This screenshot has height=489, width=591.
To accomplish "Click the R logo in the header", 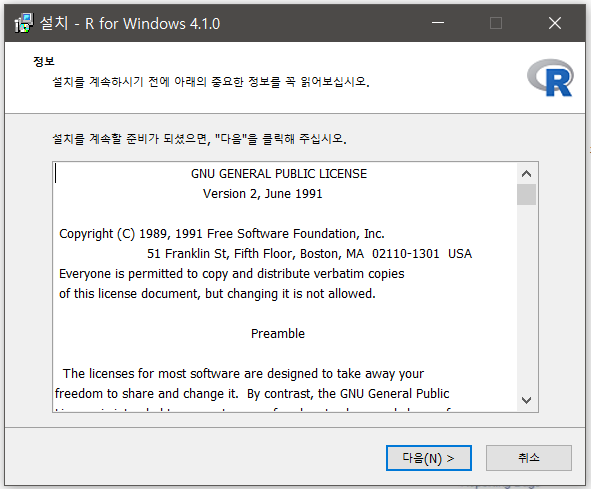I will tap(550, 78).
